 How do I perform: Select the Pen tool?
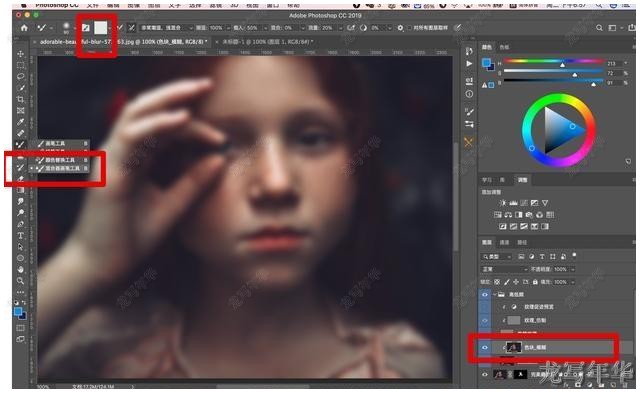pyautogui.click(x=20, y=224)
